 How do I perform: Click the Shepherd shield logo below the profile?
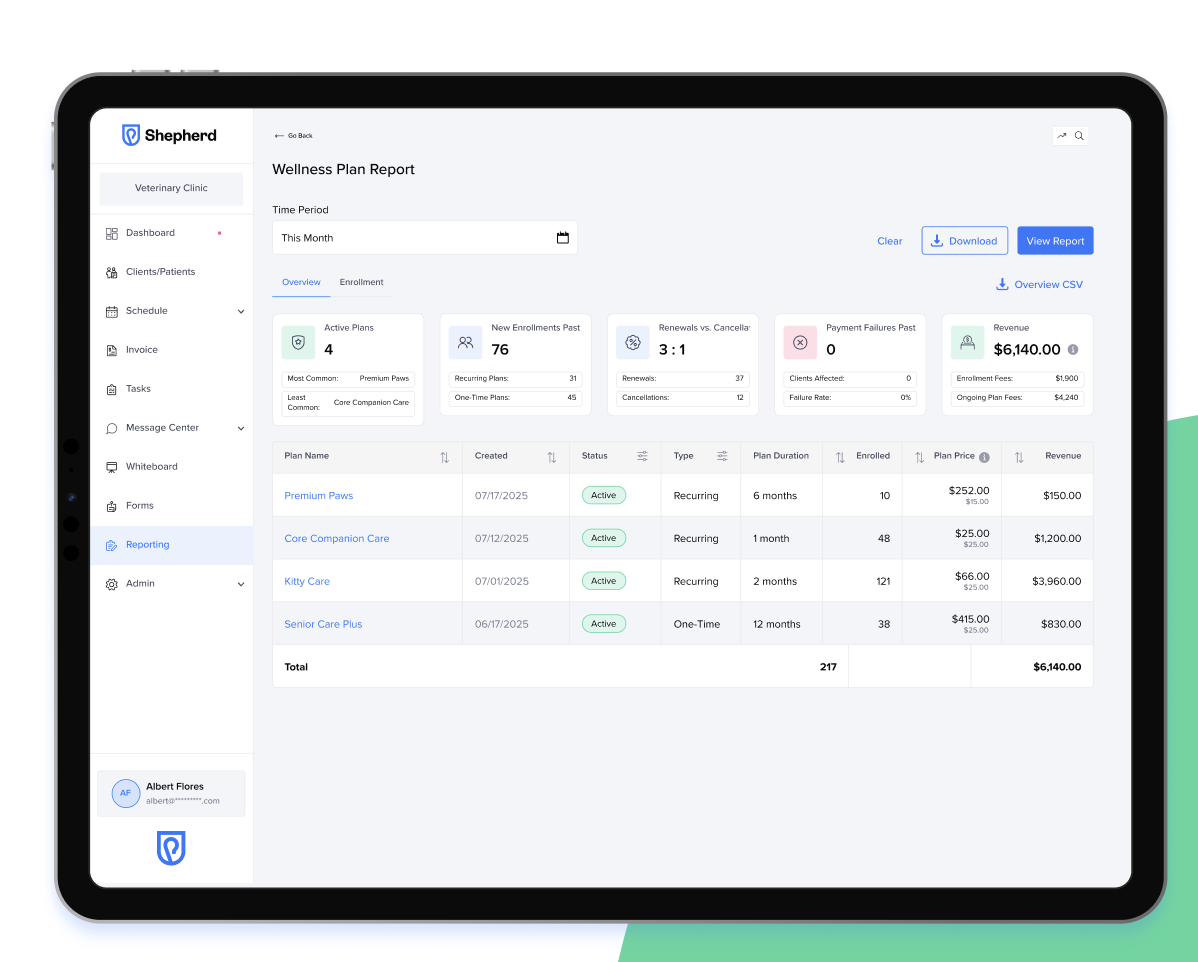pyautogui.click(x=171, y=847)
